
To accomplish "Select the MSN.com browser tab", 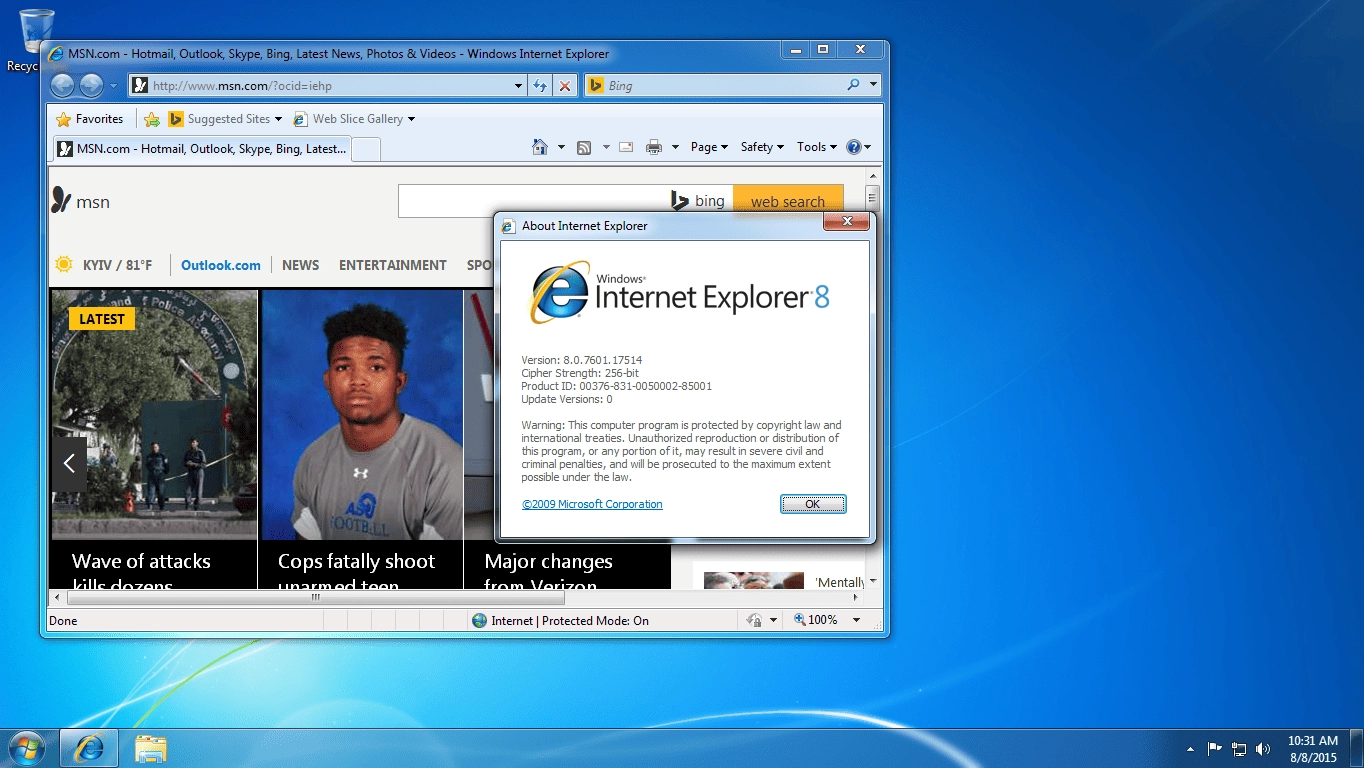I will click(201, 149).
